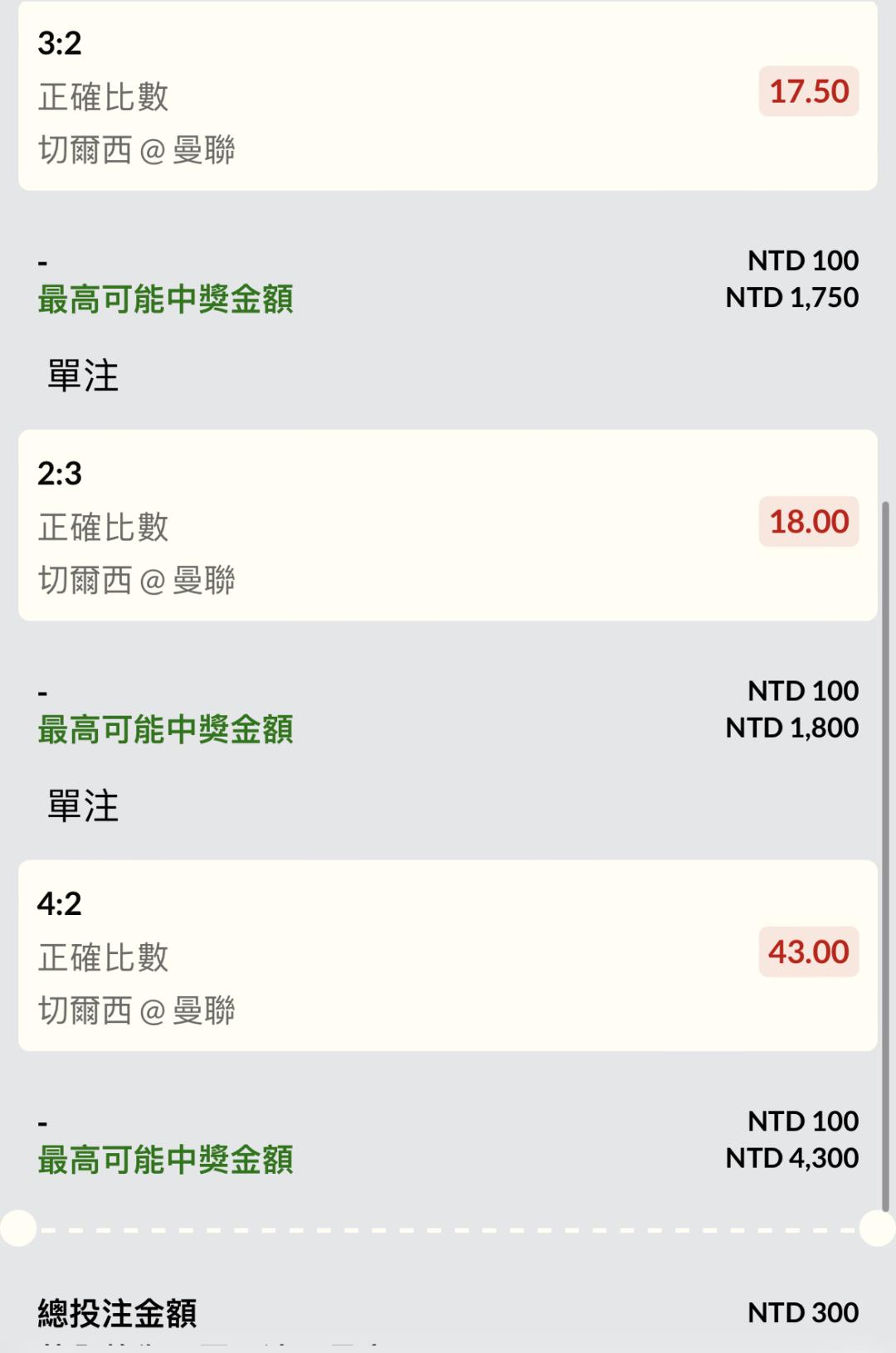The image size is (896, 1353).
Task: Open the 2:3 correct score bet card
Action: pyautogui.click(x=448, y=525)
